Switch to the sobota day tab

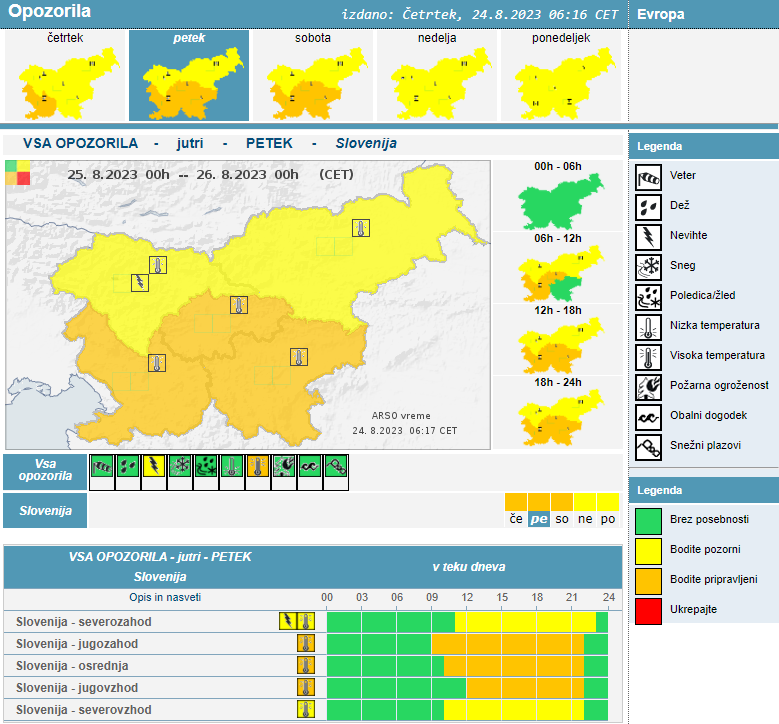[x=313, y=76]
